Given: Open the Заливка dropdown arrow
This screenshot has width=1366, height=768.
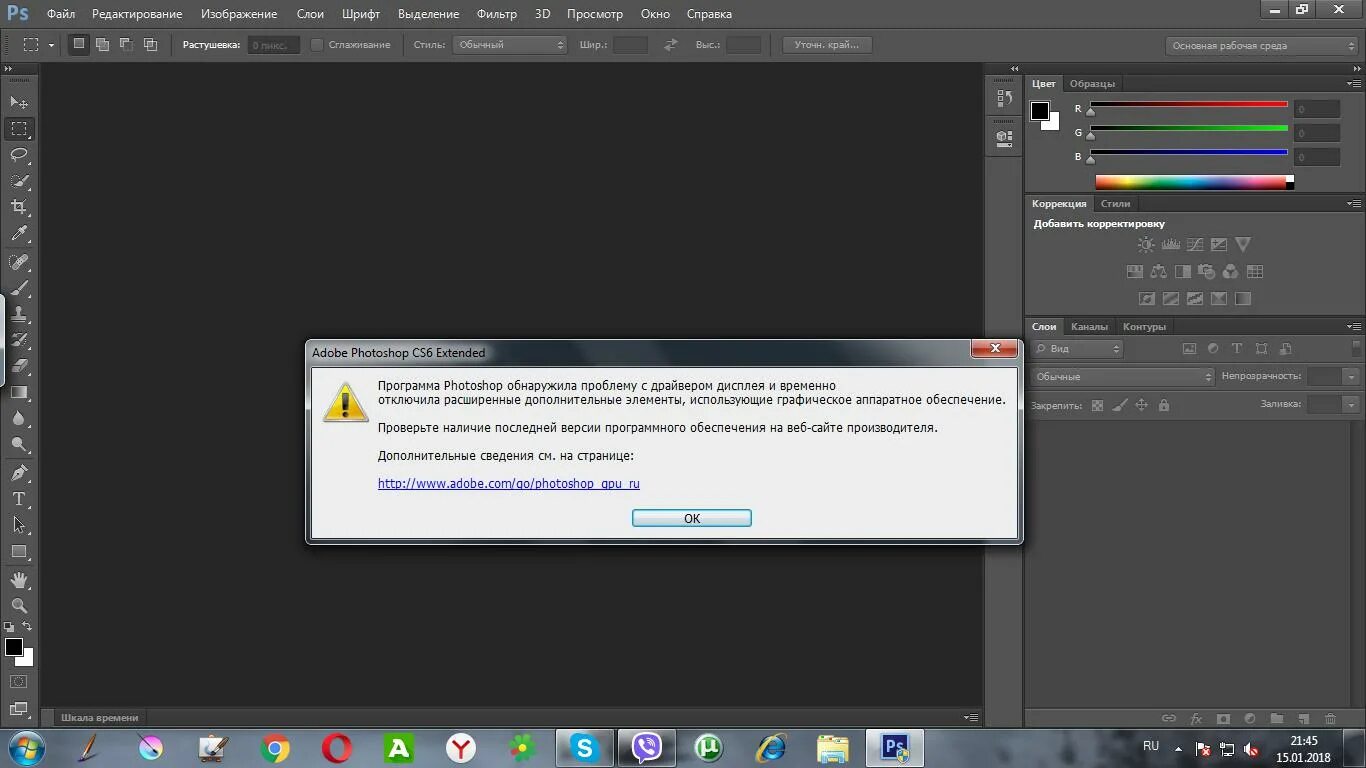Looking at the screenshot, I should point(1352,405).
